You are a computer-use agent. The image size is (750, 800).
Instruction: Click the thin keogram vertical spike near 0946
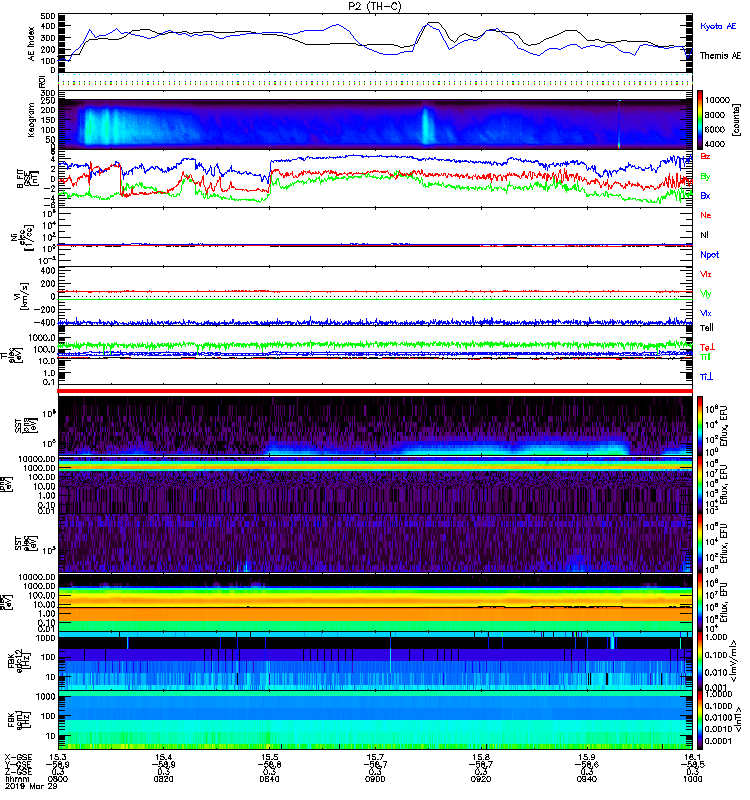point(619,124)
